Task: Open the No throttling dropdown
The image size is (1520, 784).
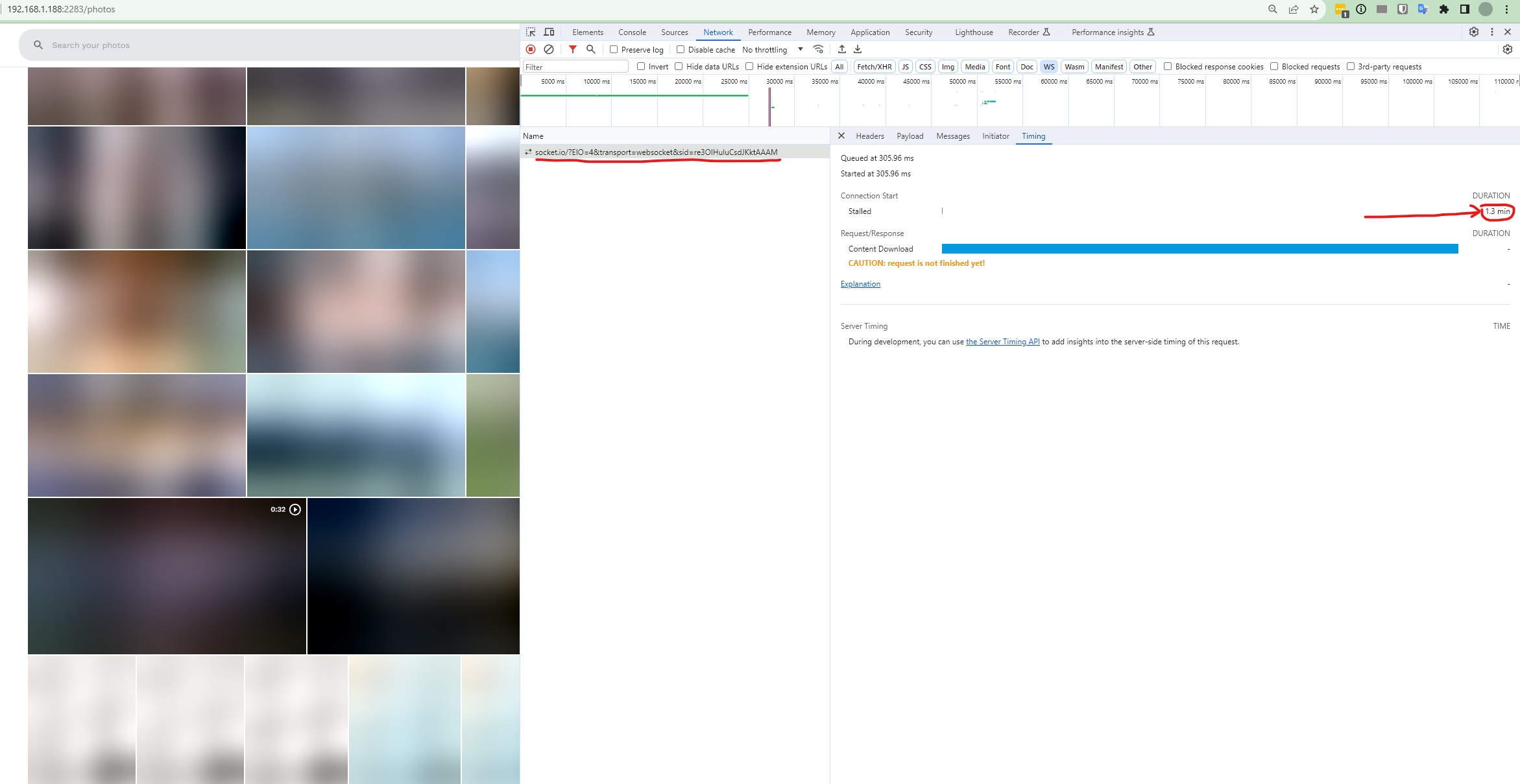Action: [772, 49]
